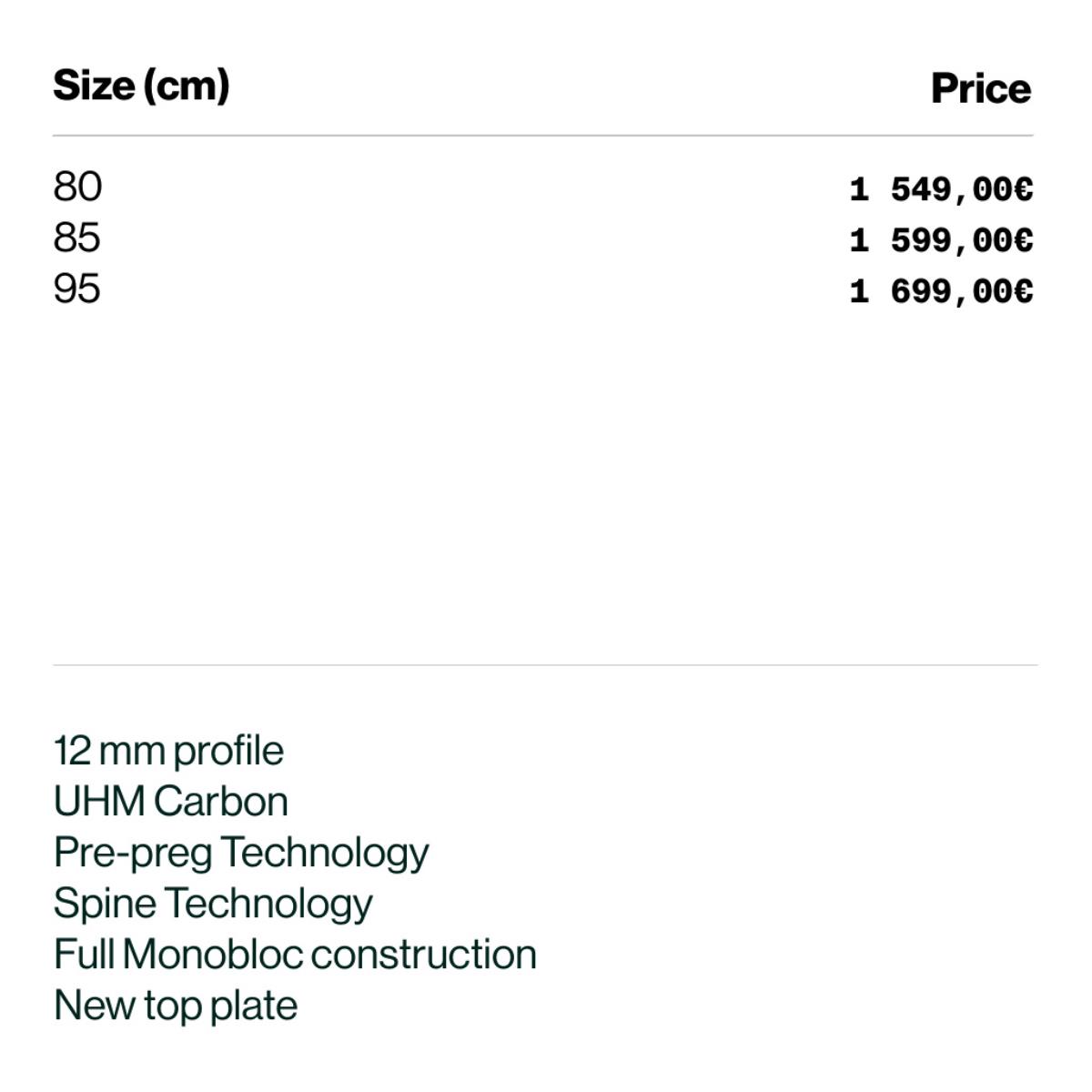Choose the 95 cm size entry
This screenshot has height=1092, width=1092.
coord(77,288)
